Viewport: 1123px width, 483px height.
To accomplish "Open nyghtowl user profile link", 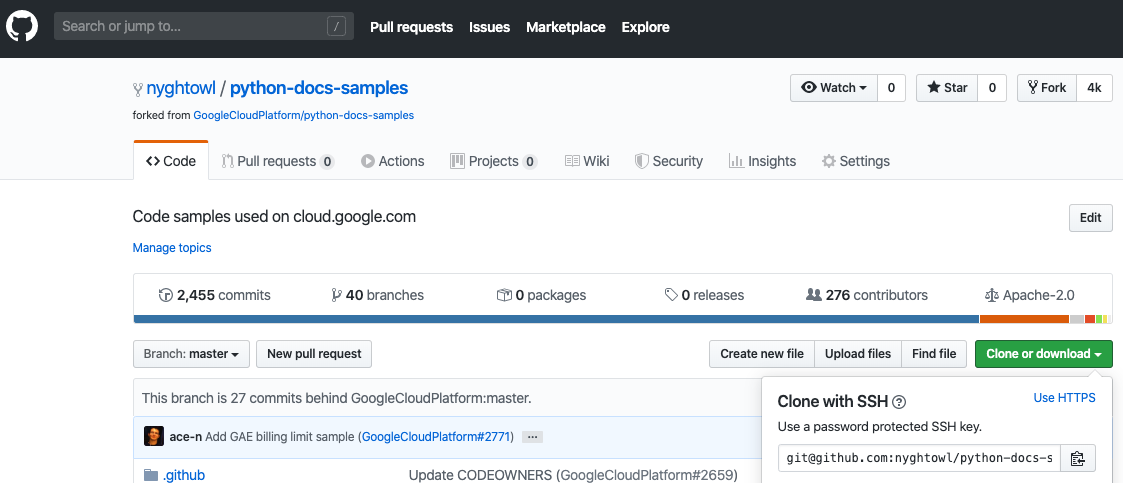I will pyautogui.click(x=180, y=88).
